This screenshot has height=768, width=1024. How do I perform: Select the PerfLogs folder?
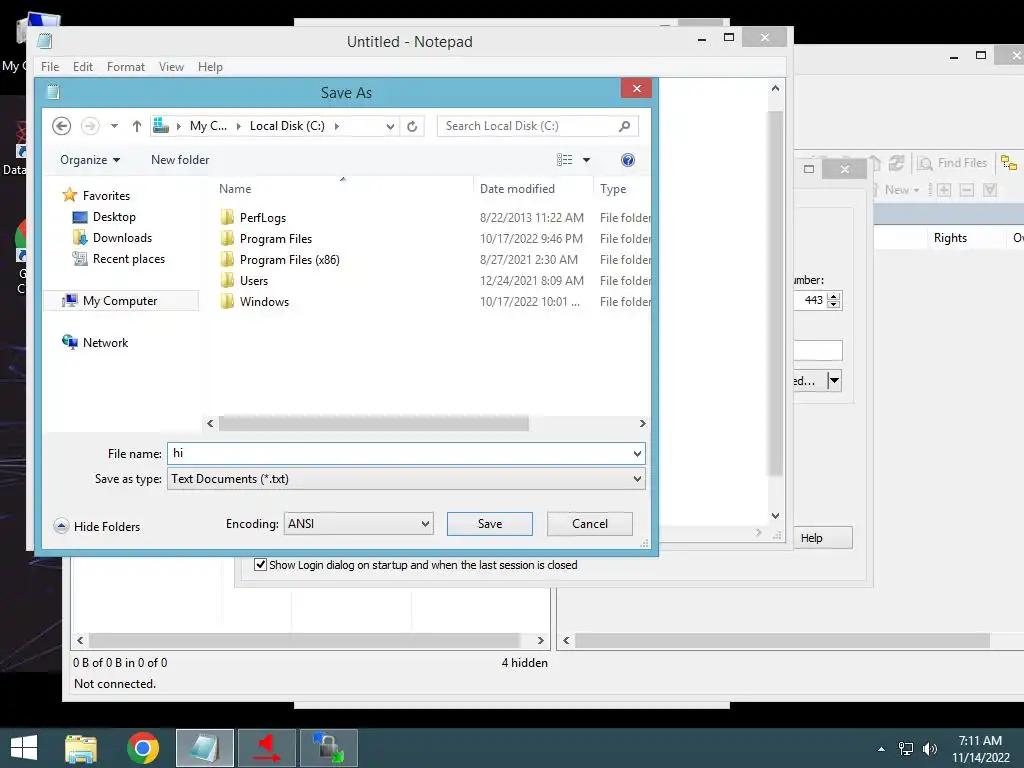[x=253, y=217]
